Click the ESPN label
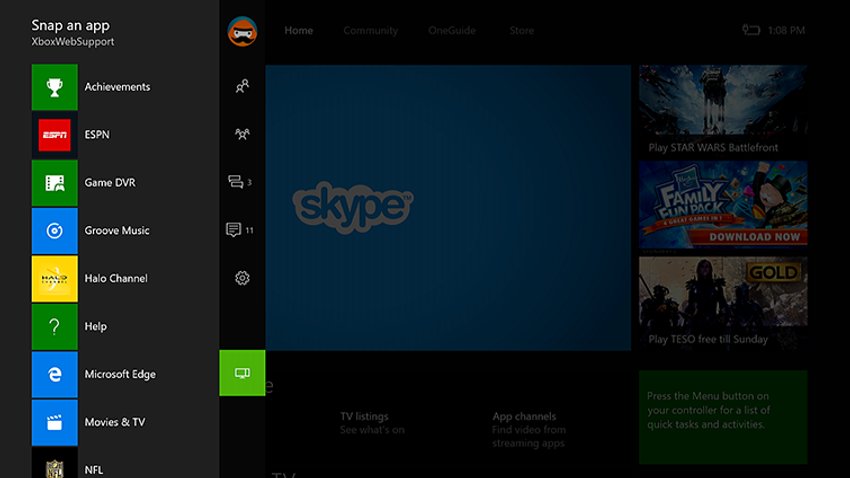850x478 pixels. (x=97, y=134)
